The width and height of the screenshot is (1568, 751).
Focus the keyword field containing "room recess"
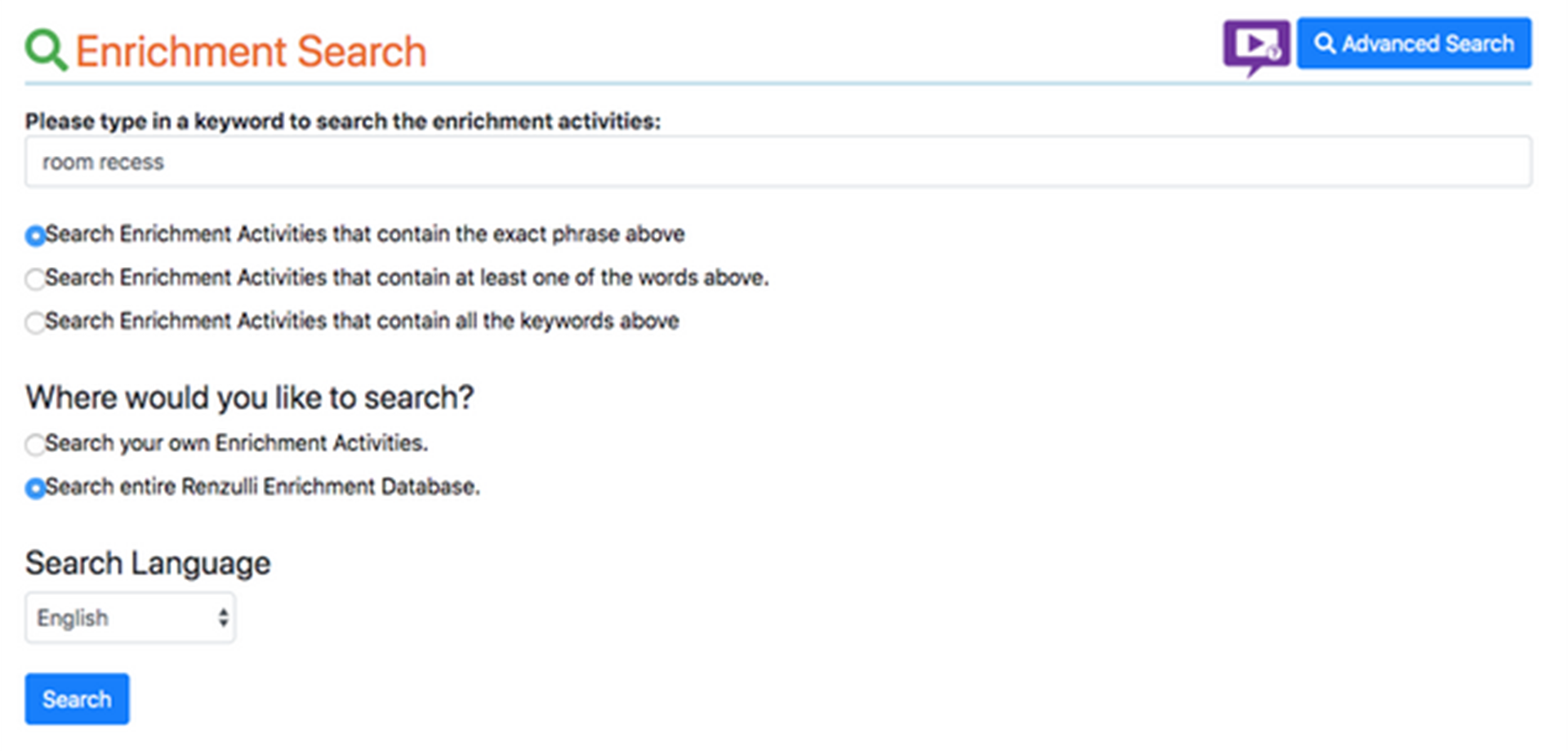click(x=777, y=162)
